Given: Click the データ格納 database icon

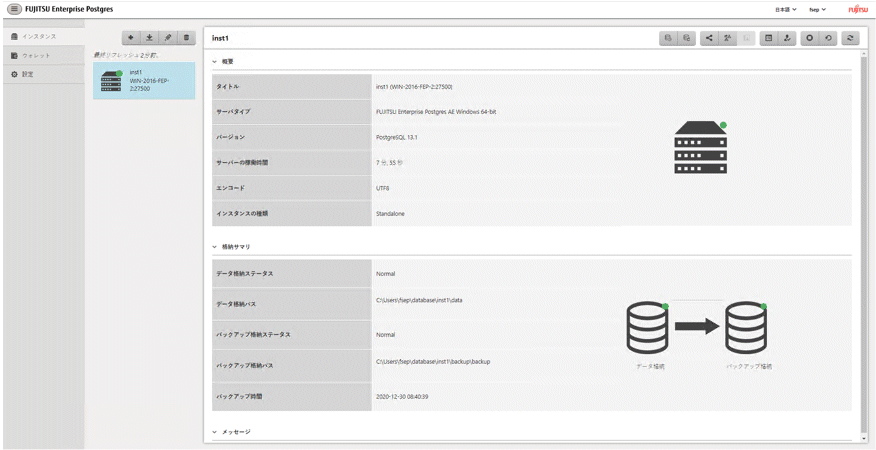Looking at the screenshot, I should pos(649,327).
